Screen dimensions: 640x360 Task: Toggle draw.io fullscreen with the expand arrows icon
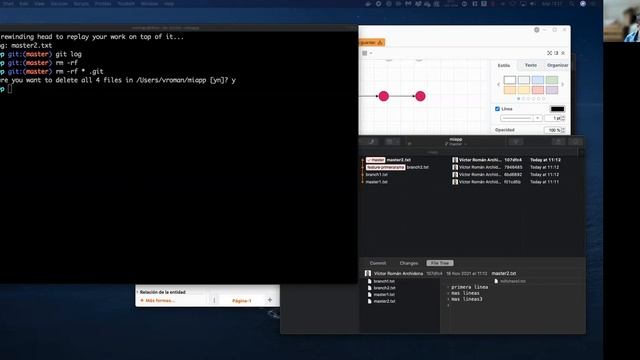[549, 53]
